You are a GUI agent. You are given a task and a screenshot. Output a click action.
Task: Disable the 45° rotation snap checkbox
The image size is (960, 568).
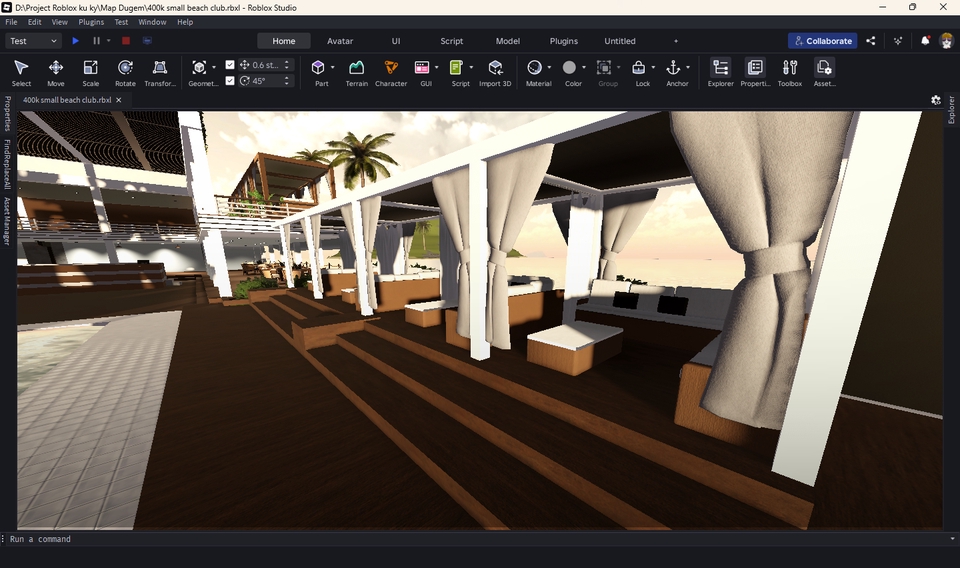230,81
